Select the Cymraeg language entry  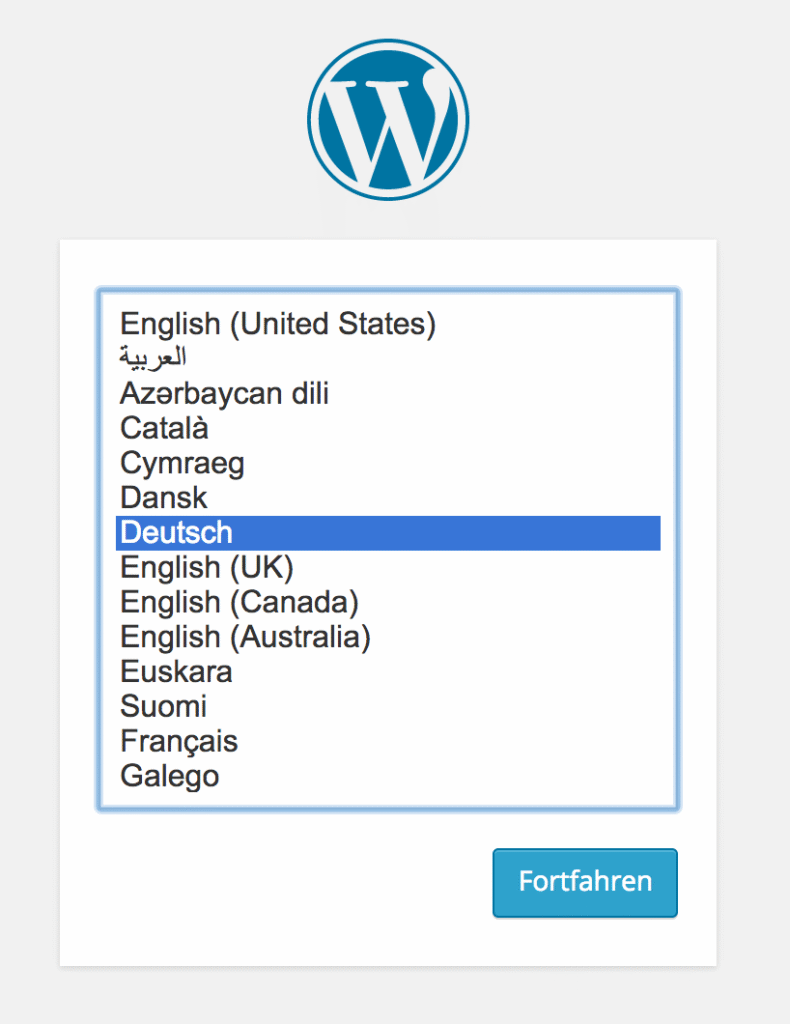click(x=182, y=464)
